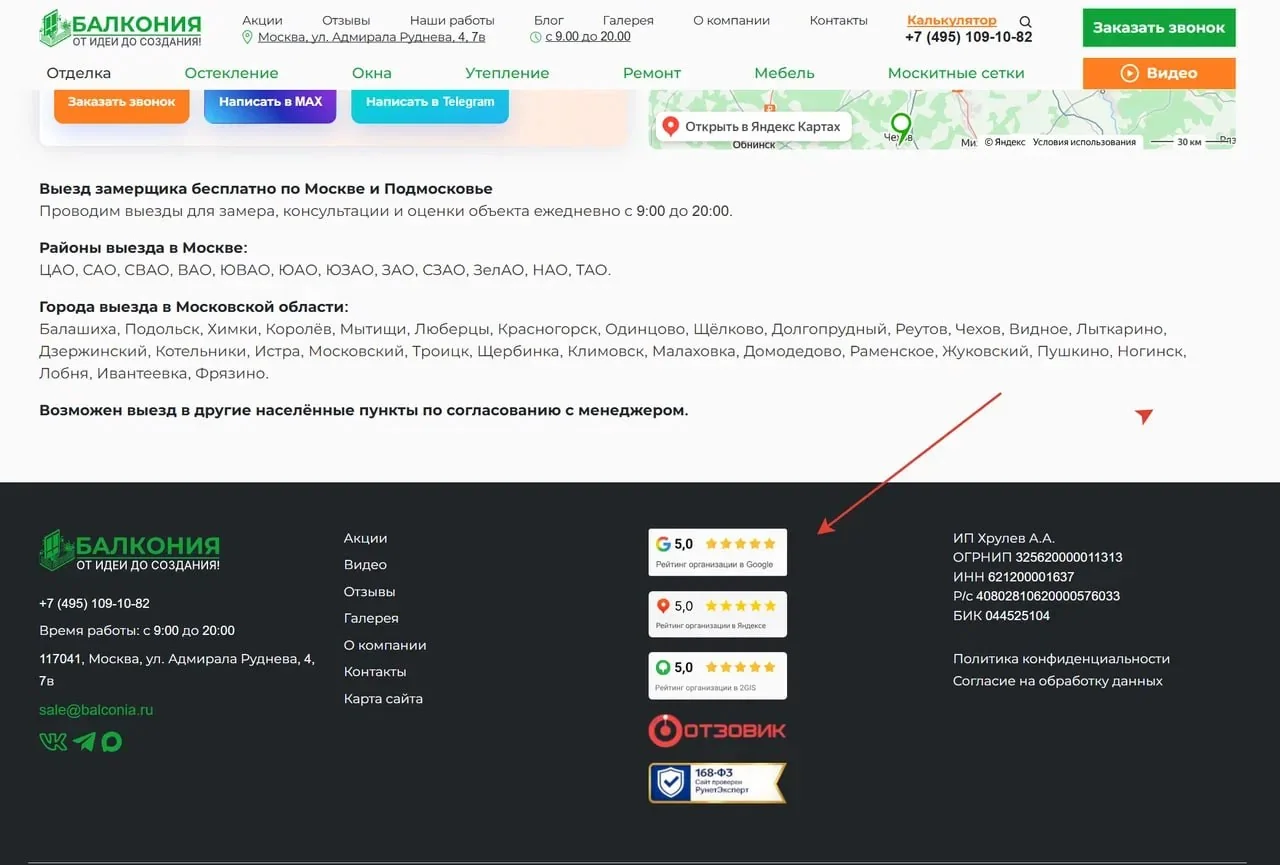Open the Калькулятор link
The width and height of the screenshot is (1280, 865).
coord(952,20)
